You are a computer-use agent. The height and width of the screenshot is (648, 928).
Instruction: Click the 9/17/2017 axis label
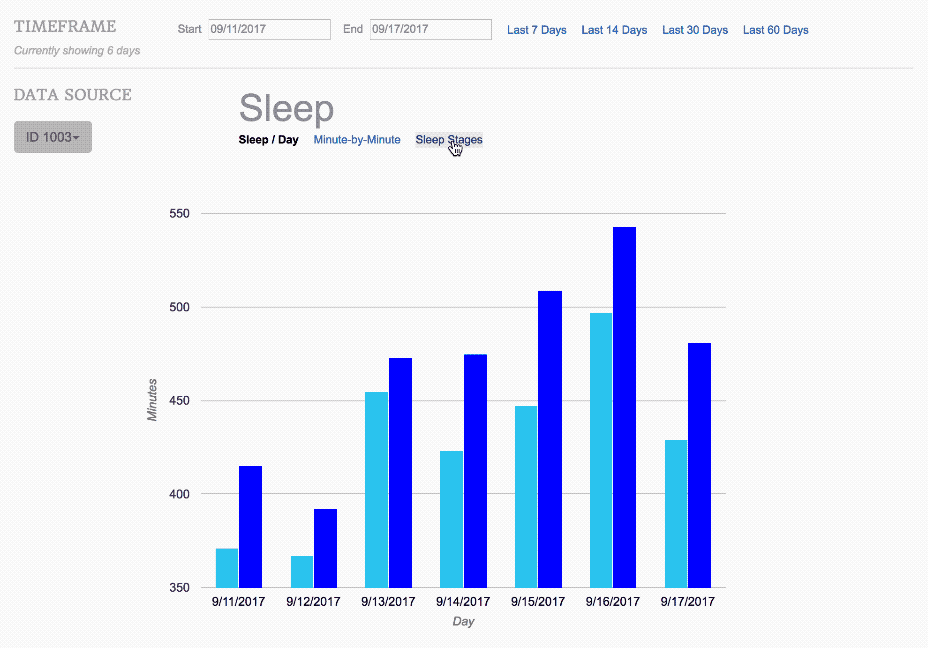[x=688, y=602]
